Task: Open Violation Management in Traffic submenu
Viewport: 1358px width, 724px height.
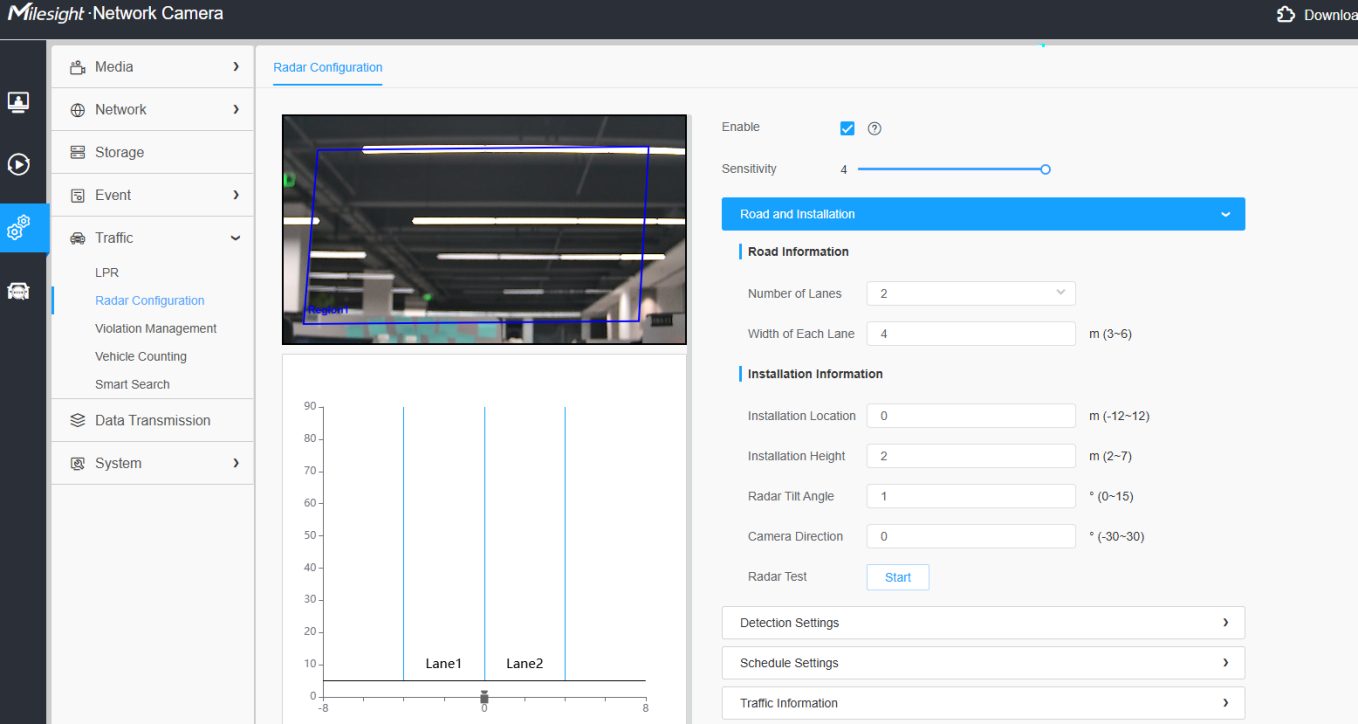Action: coord(156,329)
